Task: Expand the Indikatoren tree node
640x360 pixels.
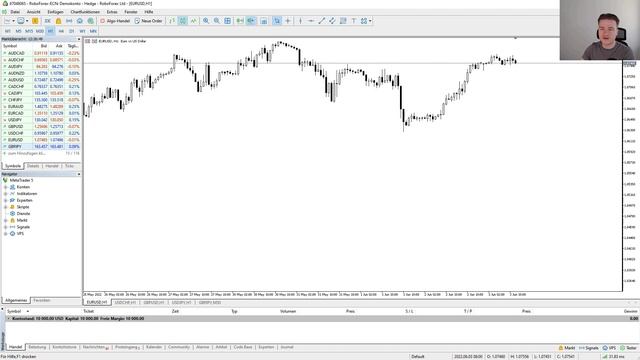Action: [x=6, y=193]
